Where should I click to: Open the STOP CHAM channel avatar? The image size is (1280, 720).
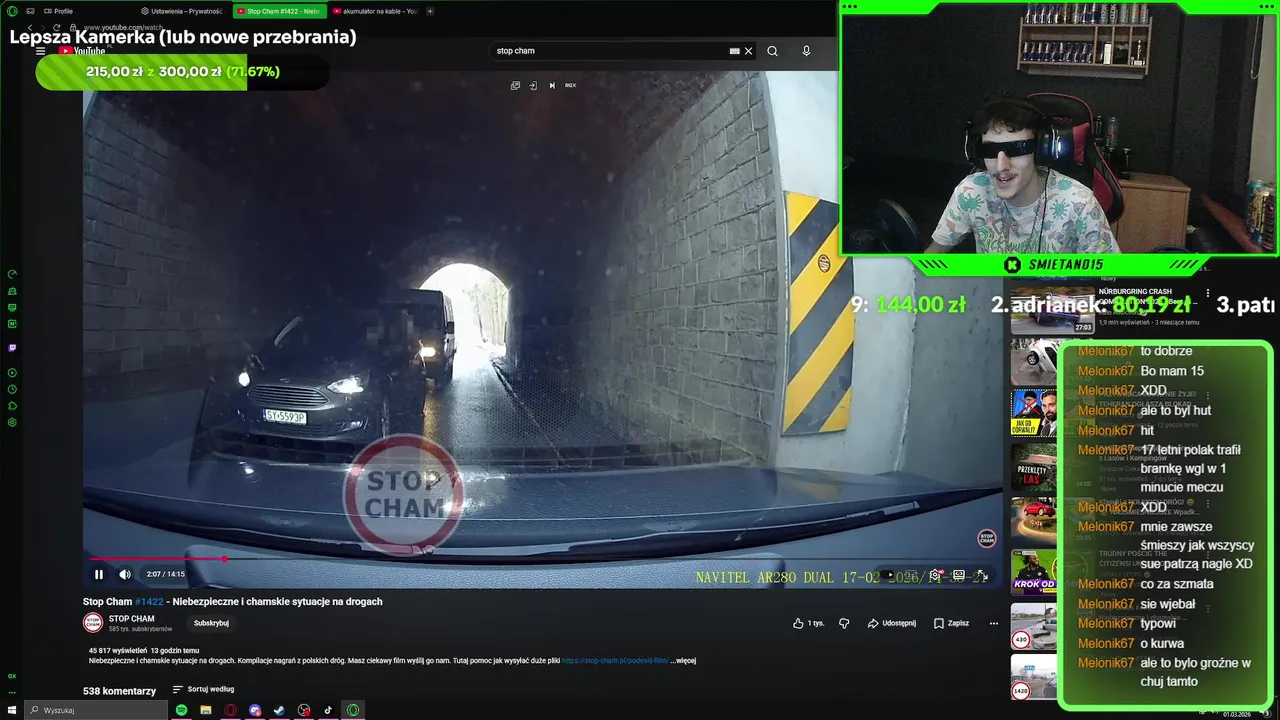click(93, 622)
